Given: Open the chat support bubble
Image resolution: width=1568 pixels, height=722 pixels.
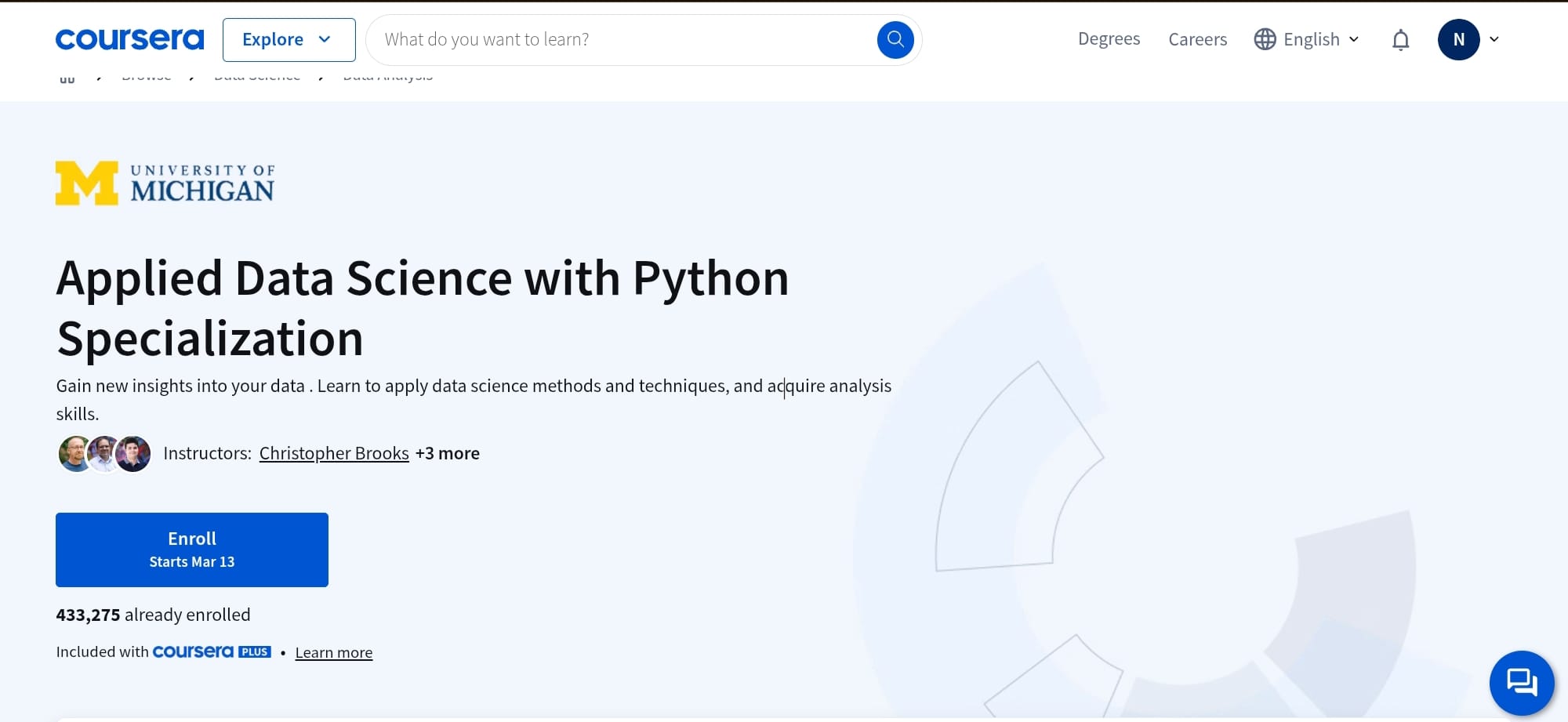Looking at the screenshot, I should click(x=1521, y=682).
